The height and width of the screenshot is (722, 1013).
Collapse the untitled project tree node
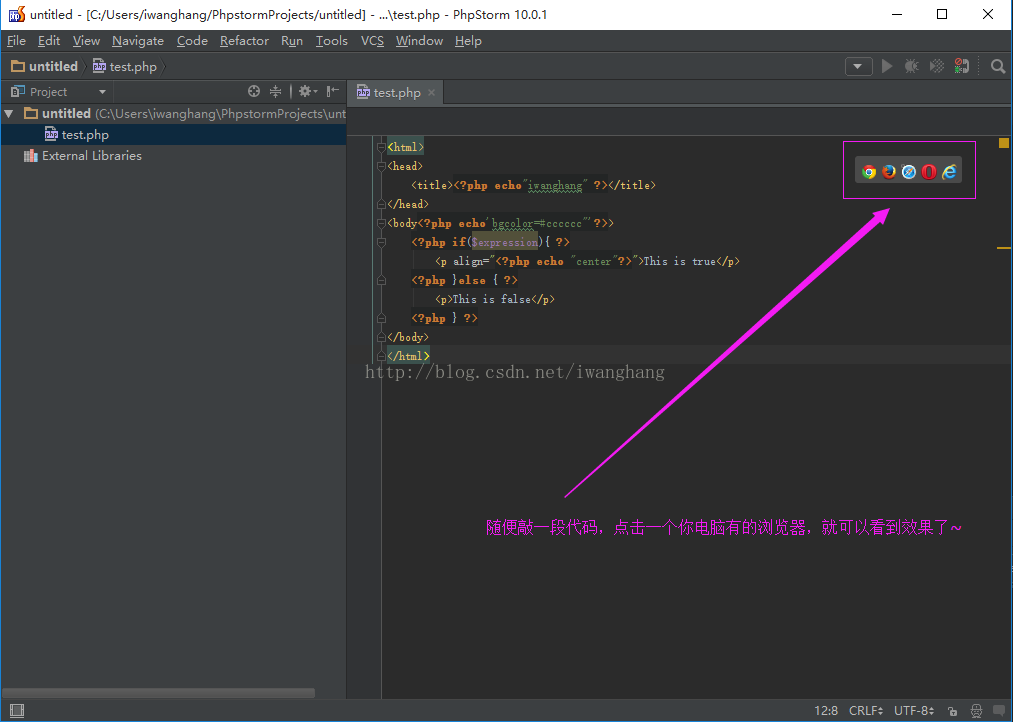9,114
